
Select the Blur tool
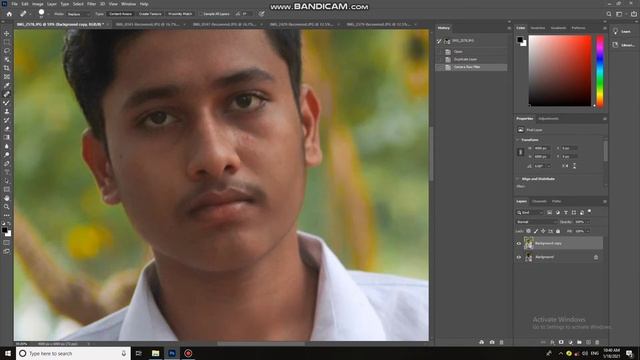(x=7, y=146)
